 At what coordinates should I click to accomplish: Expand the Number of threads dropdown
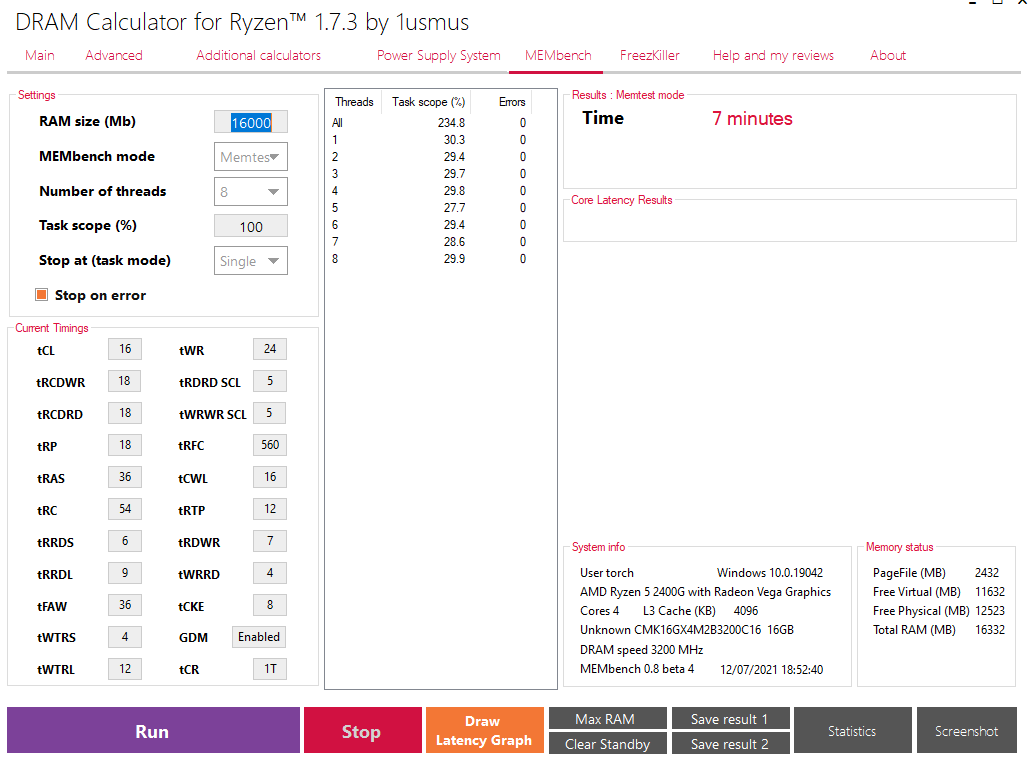pos(251,191)
